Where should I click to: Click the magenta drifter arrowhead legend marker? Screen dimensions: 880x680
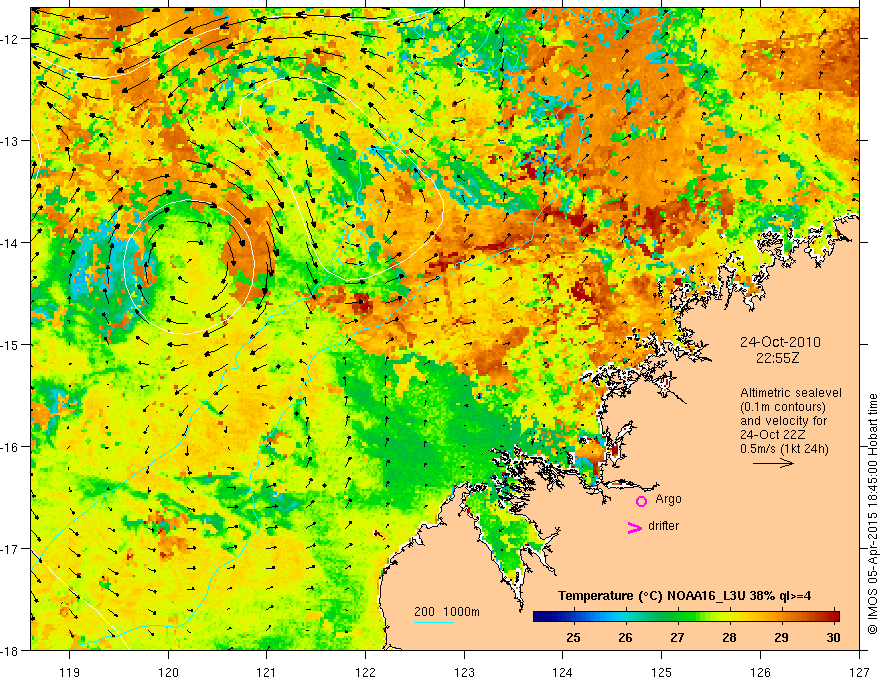635,527
